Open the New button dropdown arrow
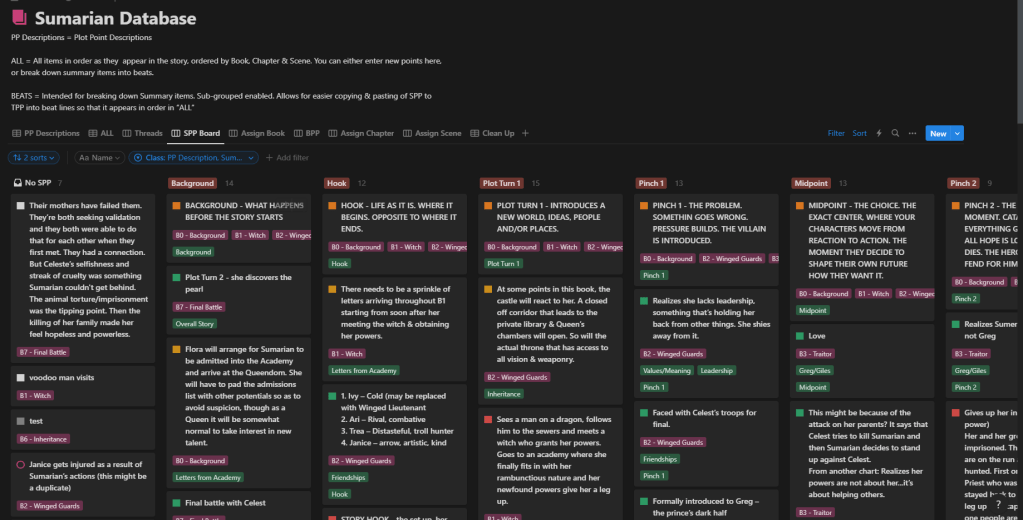 [957, 133]
